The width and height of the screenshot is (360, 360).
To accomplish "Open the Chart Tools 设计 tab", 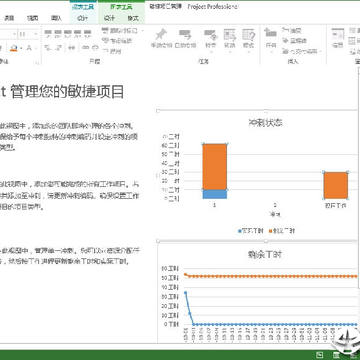I will point(109,18).
